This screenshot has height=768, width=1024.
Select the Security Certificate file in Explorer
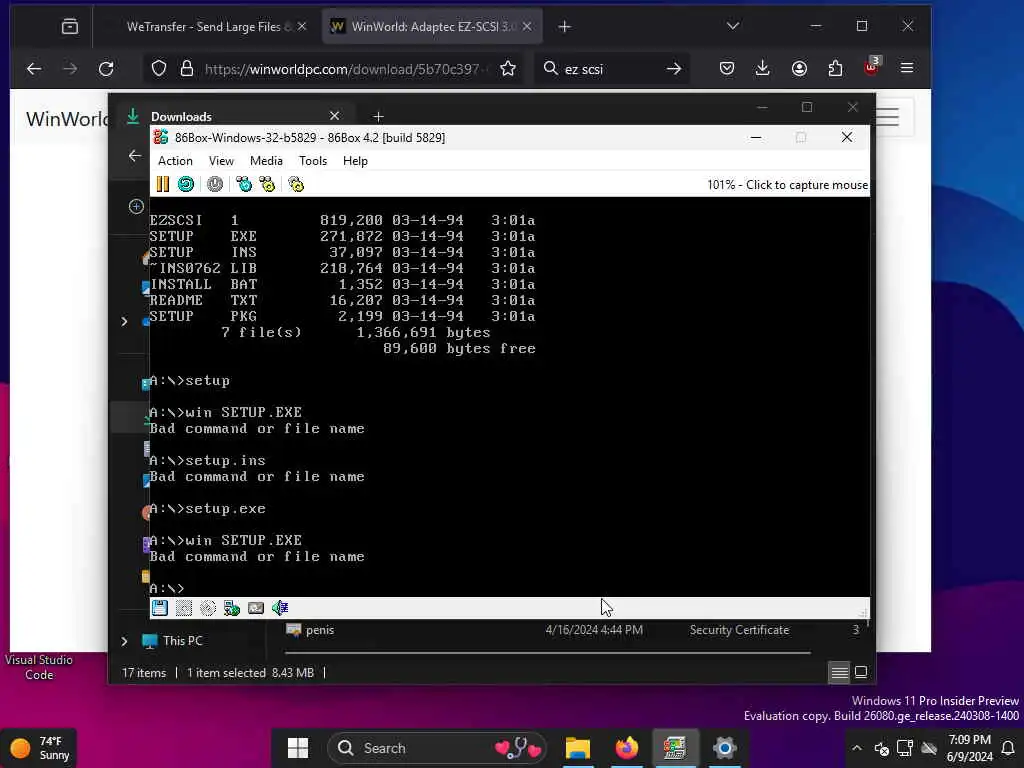point(571,630)
